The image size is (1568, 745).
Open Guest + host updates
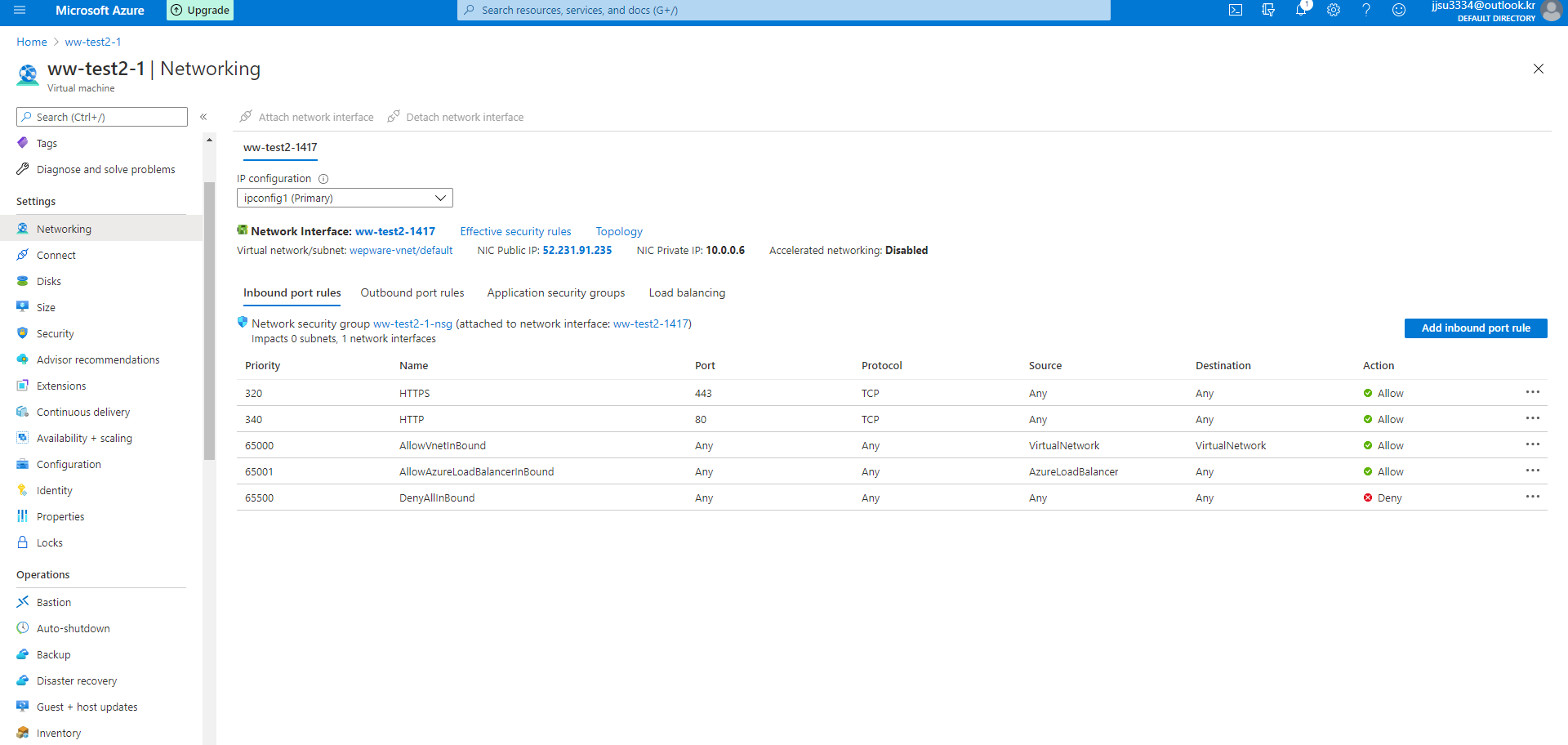click(x=87, y=707)
